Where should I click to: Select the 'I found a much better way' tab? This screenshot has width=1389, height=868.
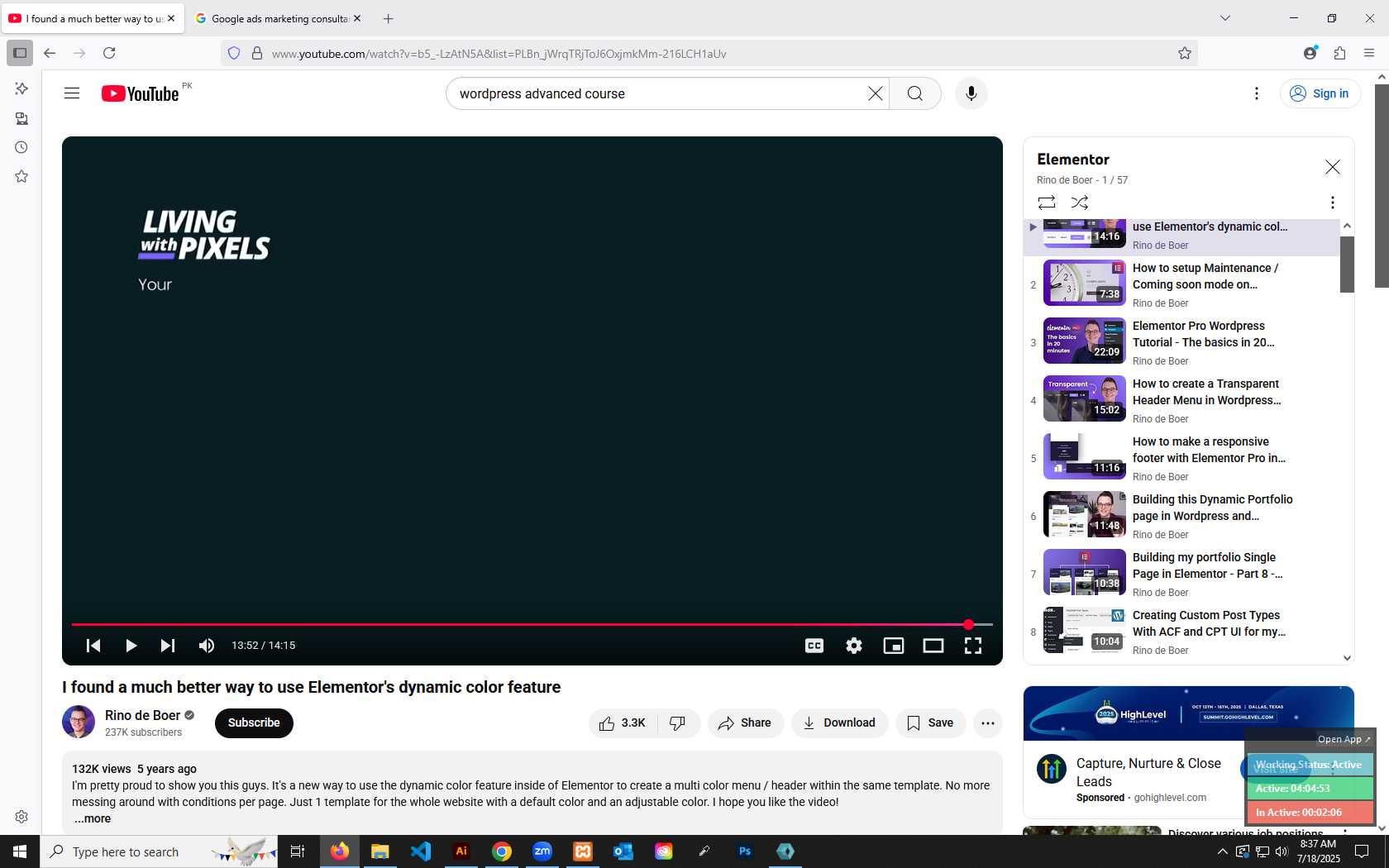[x=91, y=18]
